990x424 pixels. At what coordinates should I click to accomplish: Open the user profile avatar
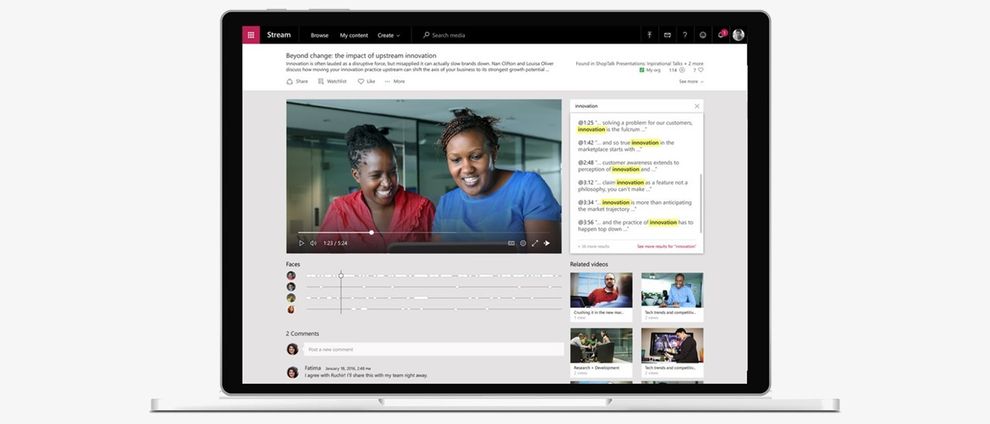tap(738, 35)
